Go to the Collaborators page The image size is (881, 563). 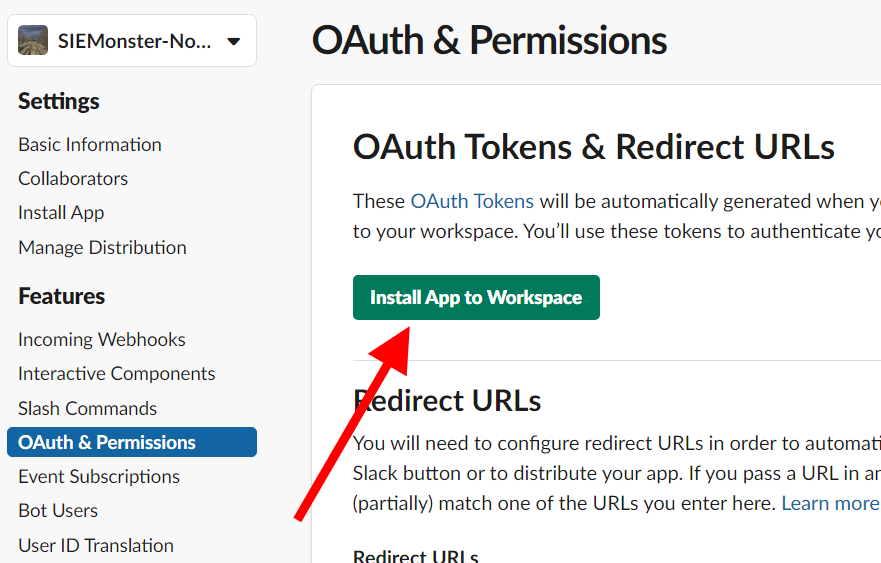73,178
